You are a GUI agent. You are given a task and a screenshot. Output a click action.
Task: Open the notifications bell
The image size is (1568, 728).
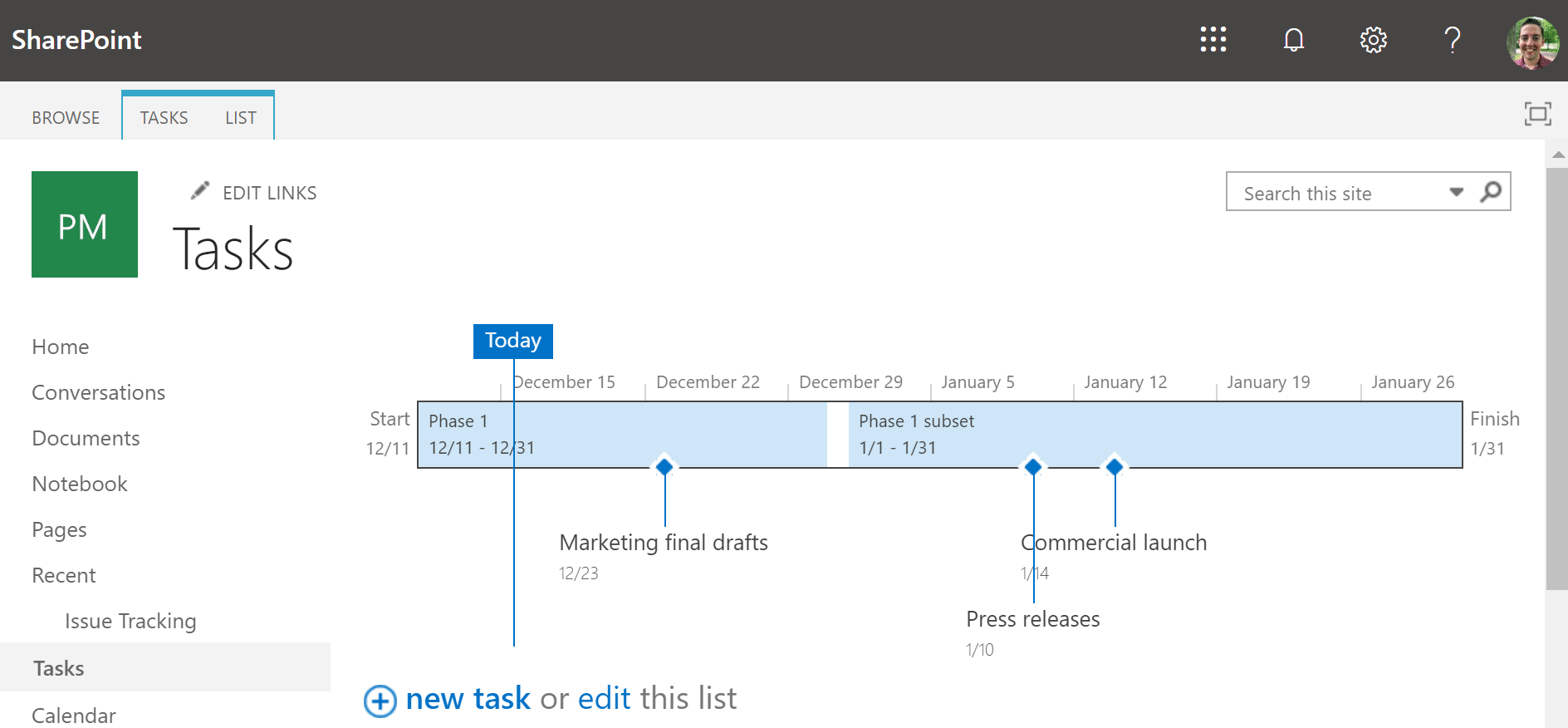click(1294, 40)
